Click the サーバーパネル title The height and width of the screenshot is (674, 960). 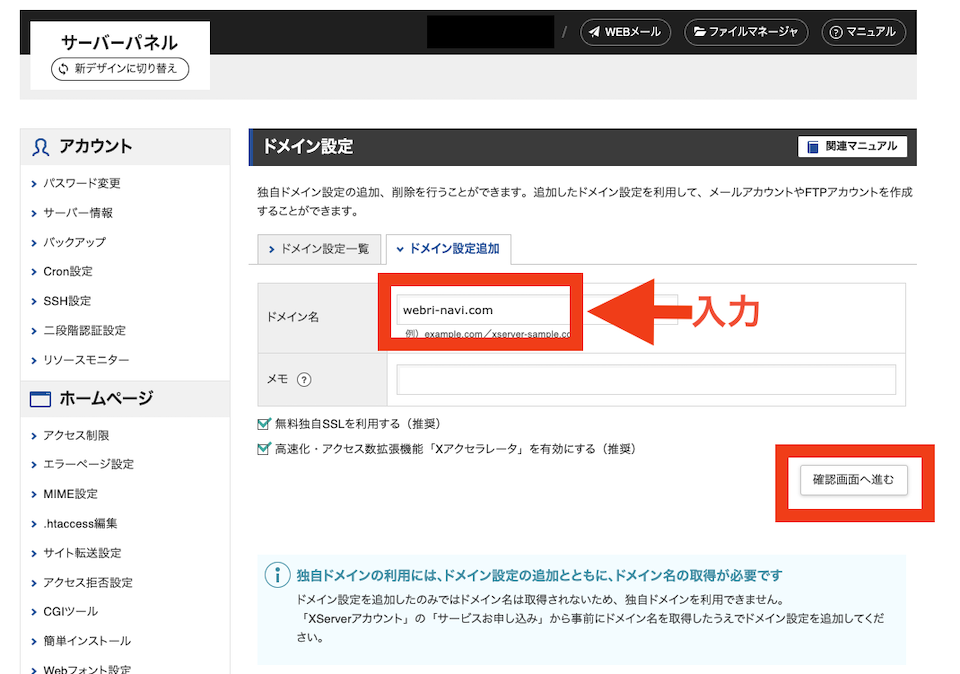119,42
